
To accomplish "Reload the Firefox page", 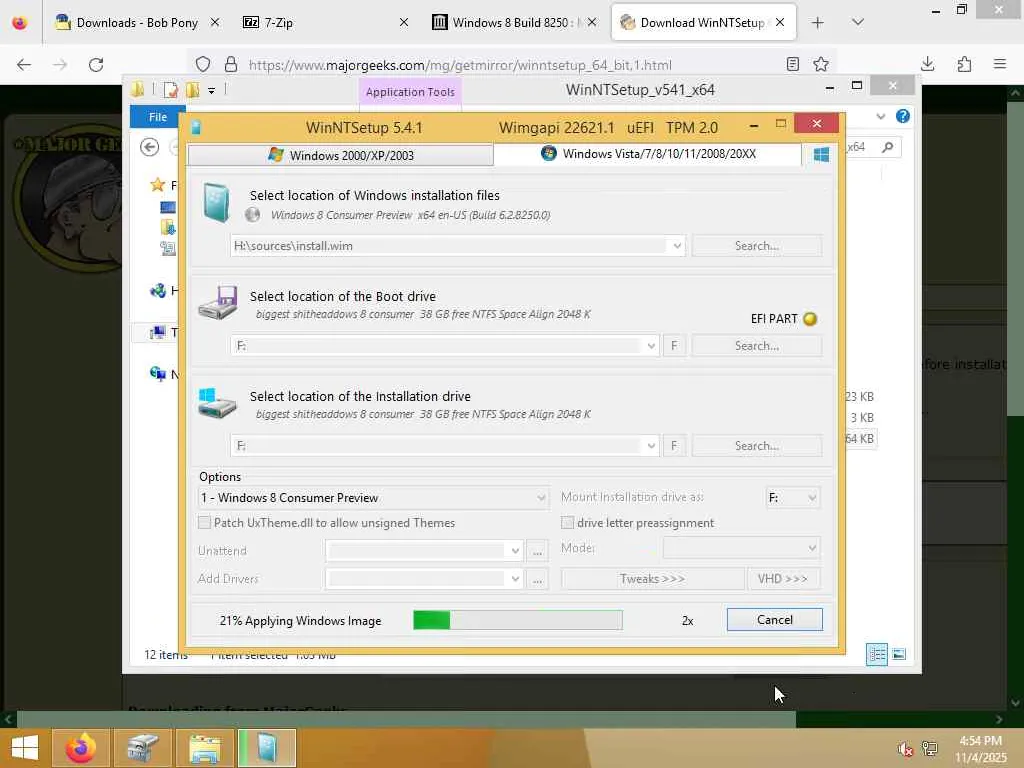I will [x=96, y=65].
